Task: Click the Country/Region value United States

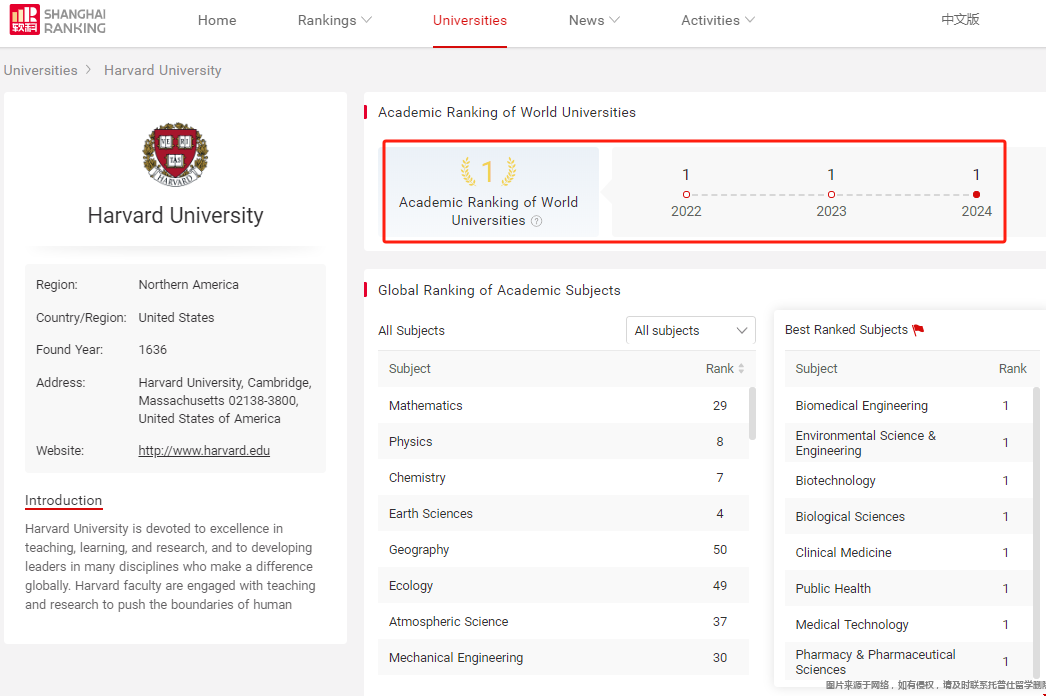Action: click(x=176, y=318)
